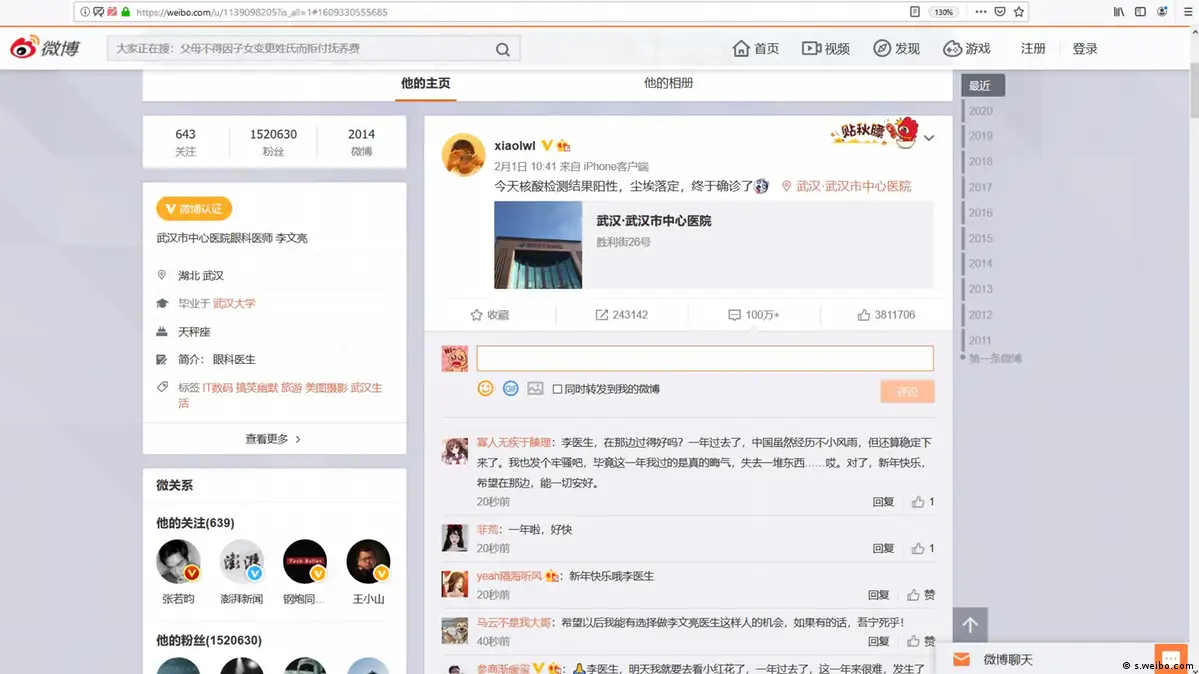Like the post with 3811706 likes
The image size is (1199, 674).
[x=885, y=315]
